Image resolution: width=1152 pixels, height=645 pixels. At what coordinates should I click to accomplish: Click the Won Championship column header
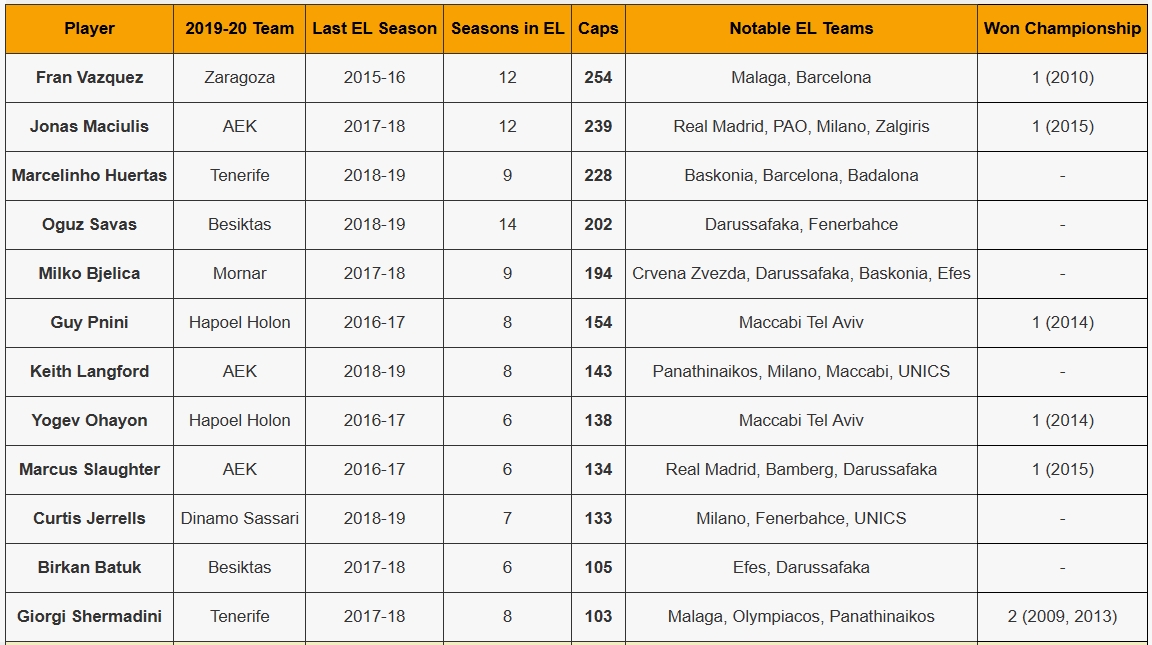pyautogui.click(x=1062, y=29)
